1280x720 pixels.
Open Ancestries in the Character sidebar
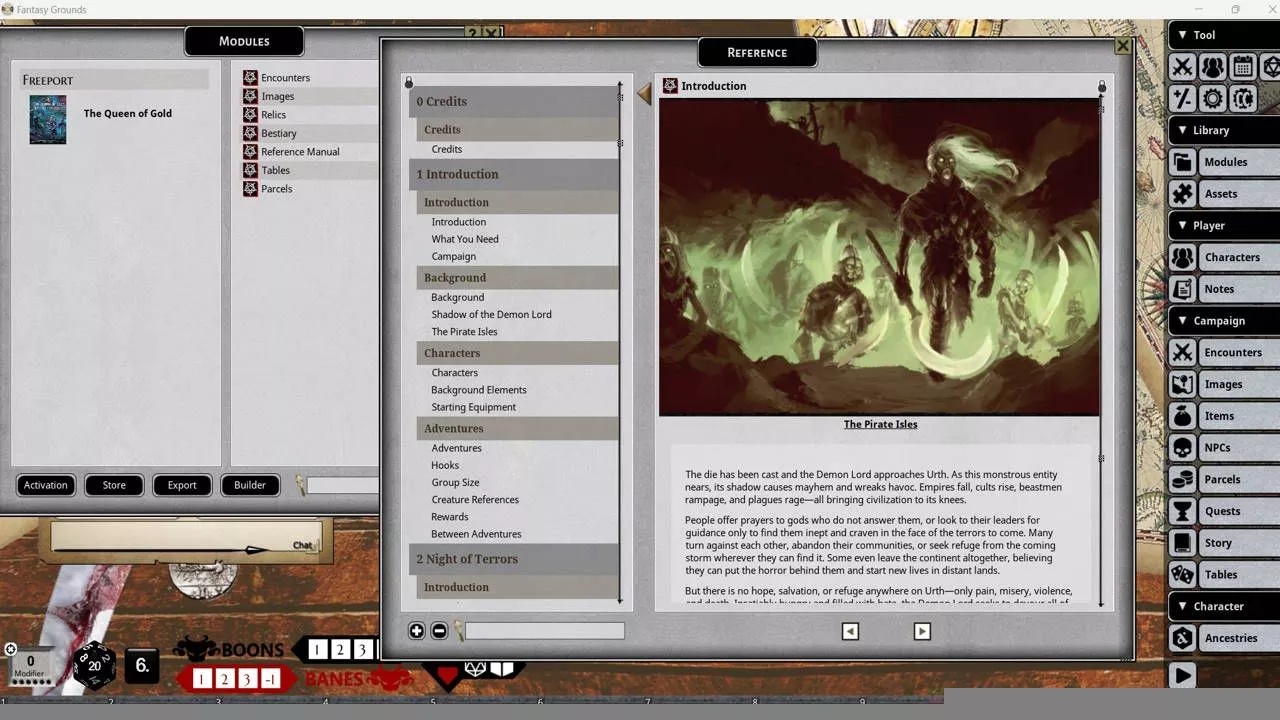coord(1224,638)
